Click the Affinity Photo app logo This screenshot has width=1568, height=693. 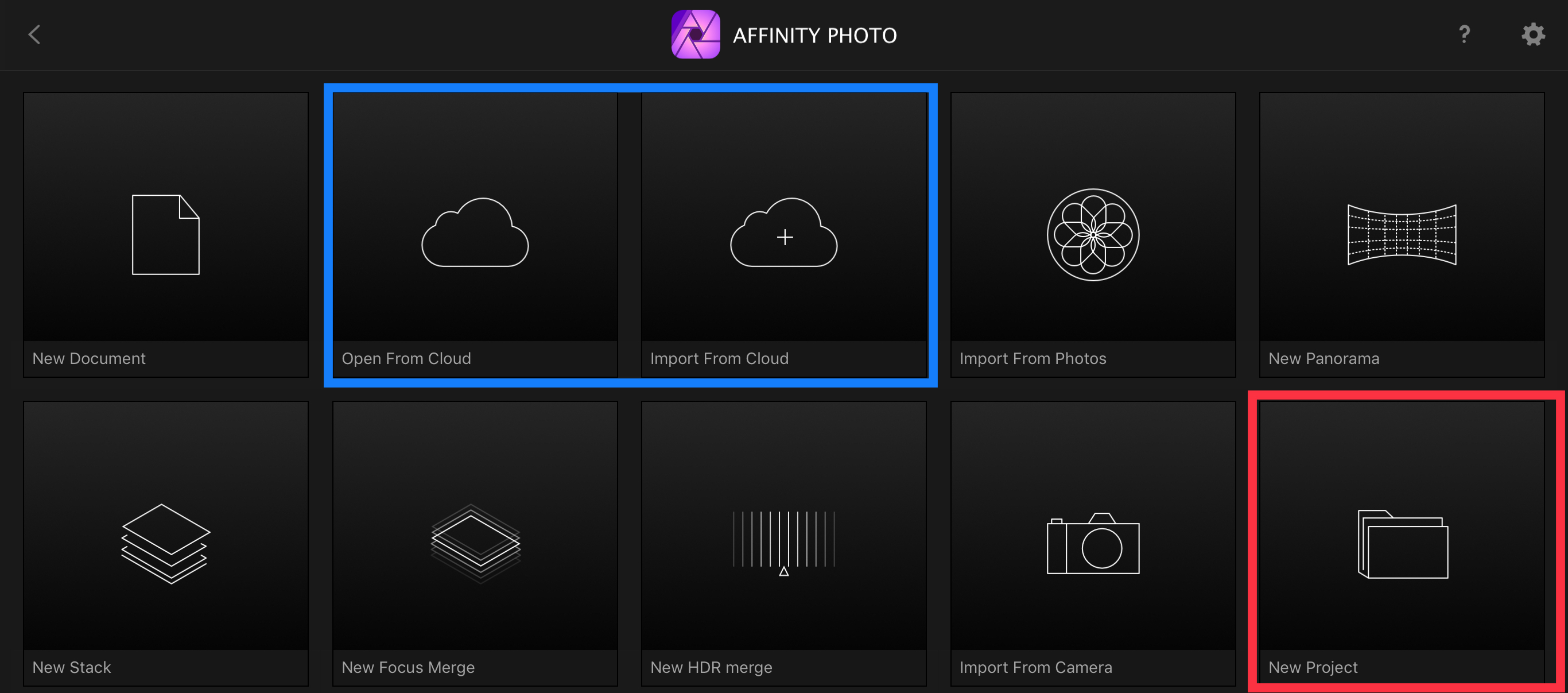pos(695,34)
